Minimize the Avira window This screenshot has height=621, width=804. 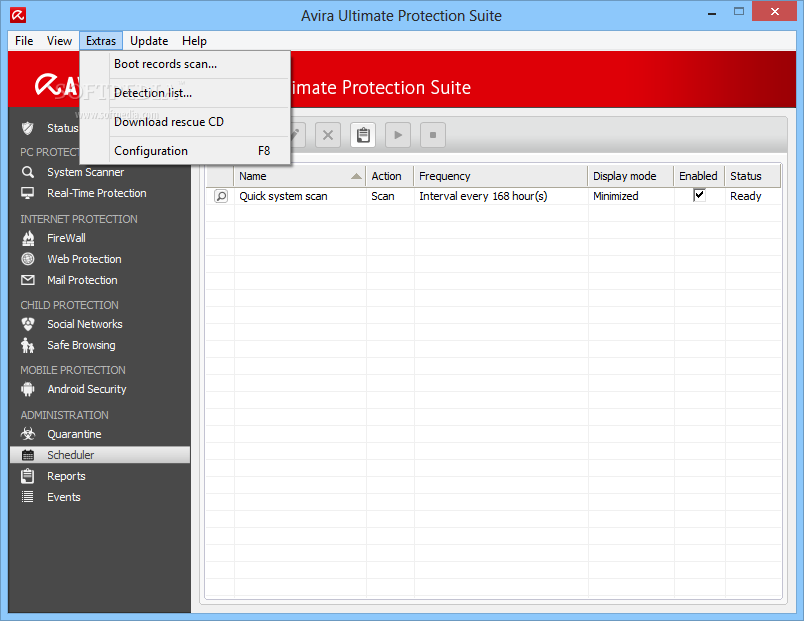(x=712, y=12)
